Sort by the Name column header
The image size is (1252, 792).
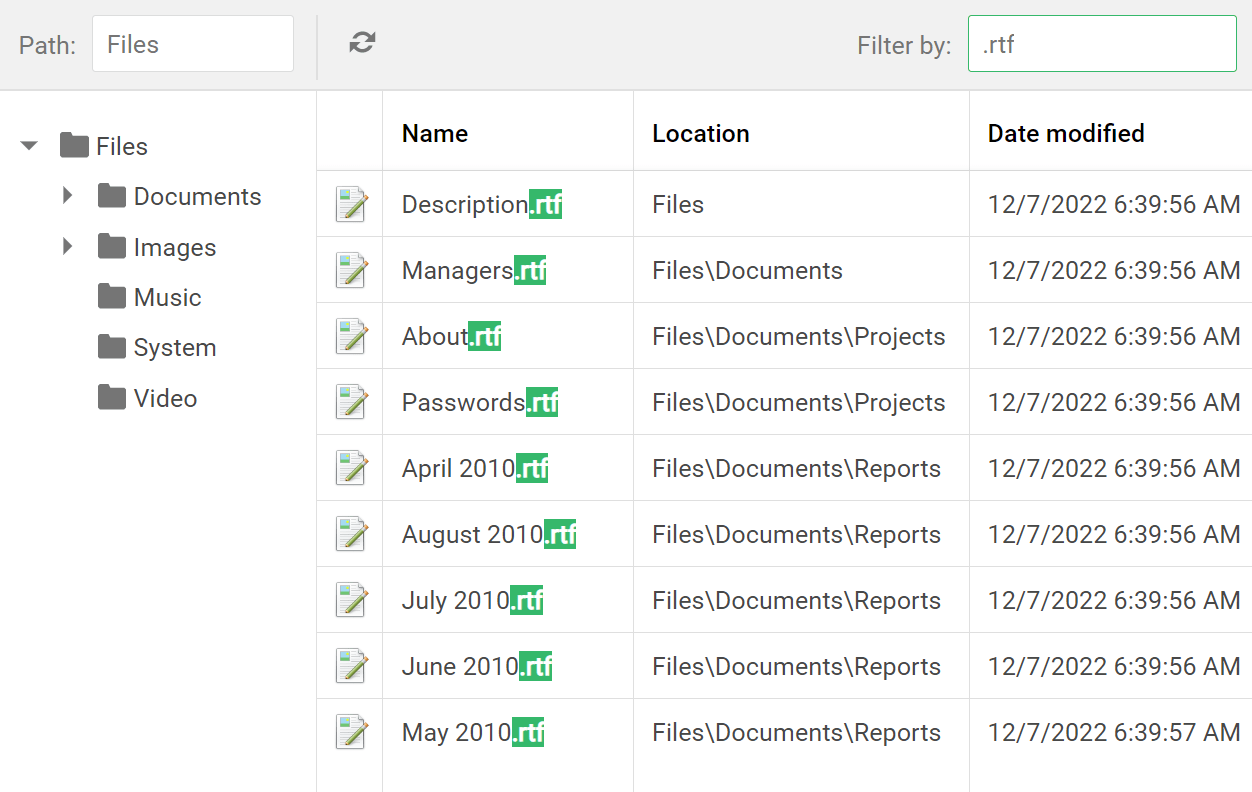(435, 133)
